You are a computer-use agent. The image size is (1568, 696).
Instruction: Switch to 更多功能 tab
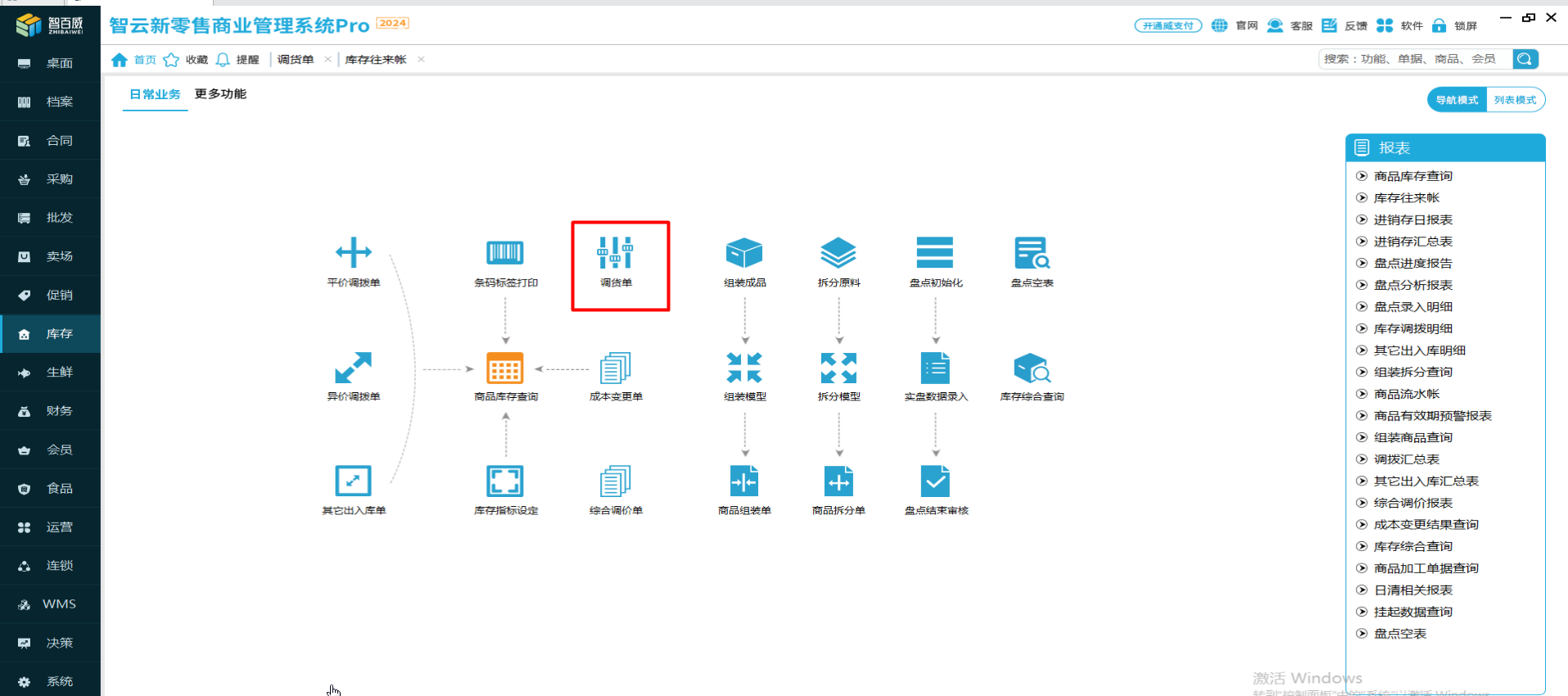click(x=220, y=94)
